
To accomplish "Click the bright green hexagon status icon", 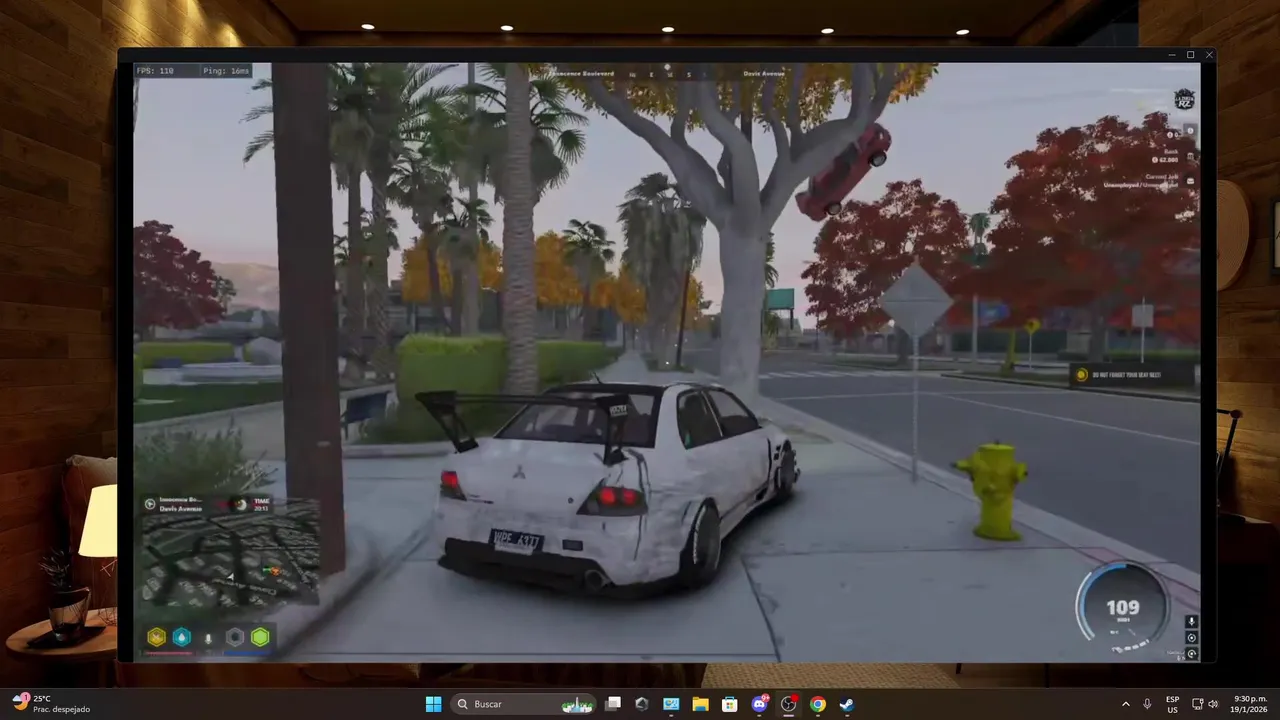I will [260, 637].
